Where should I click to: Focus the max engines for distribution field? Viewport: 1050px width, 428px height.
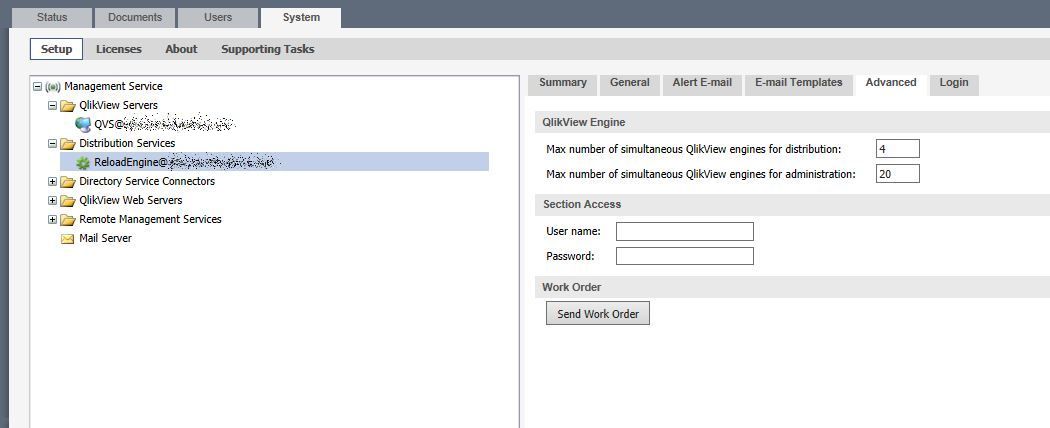(897, 149)
